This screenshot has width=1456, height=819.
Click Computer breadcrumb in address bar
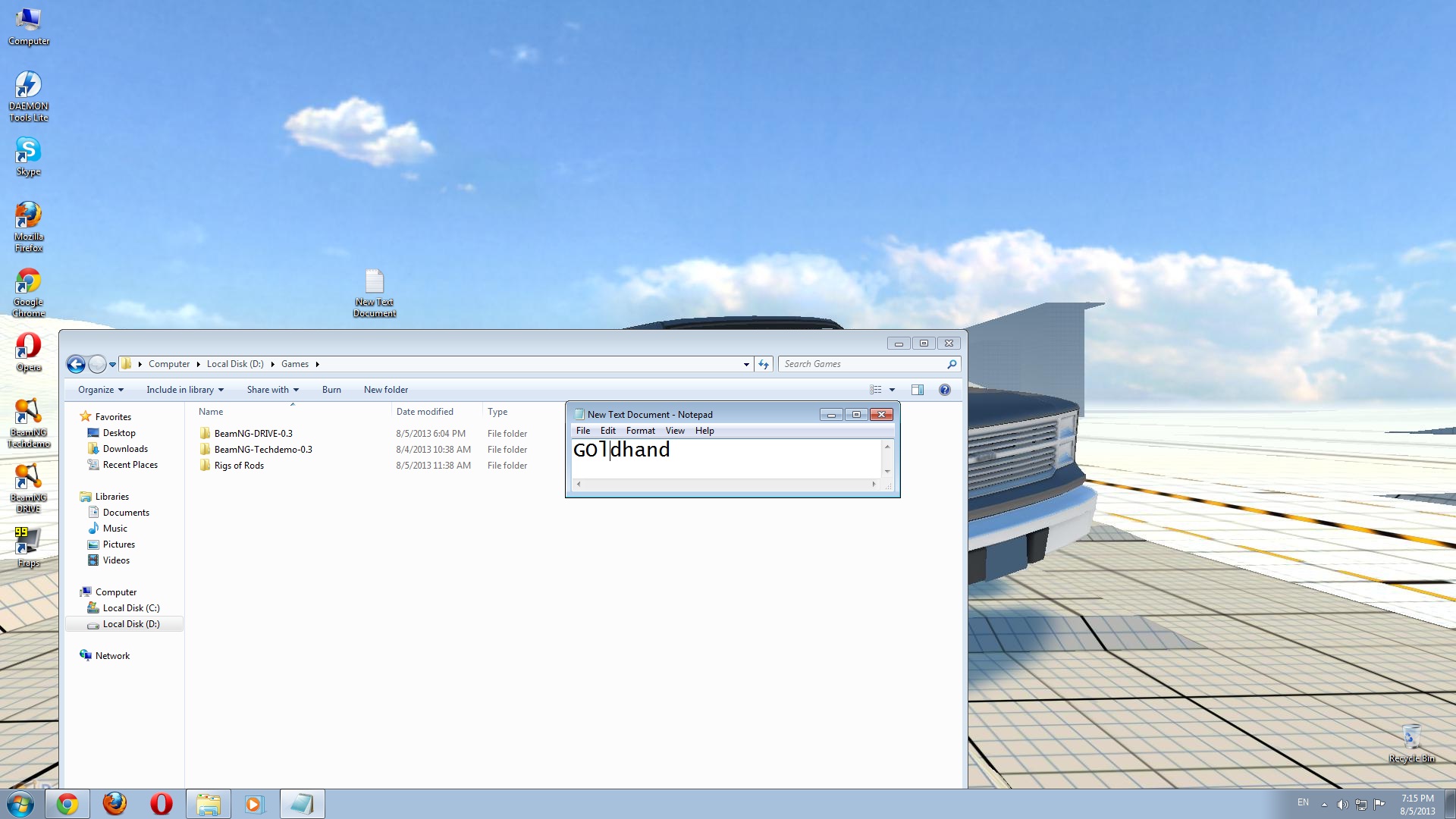[x=169, y=365]
